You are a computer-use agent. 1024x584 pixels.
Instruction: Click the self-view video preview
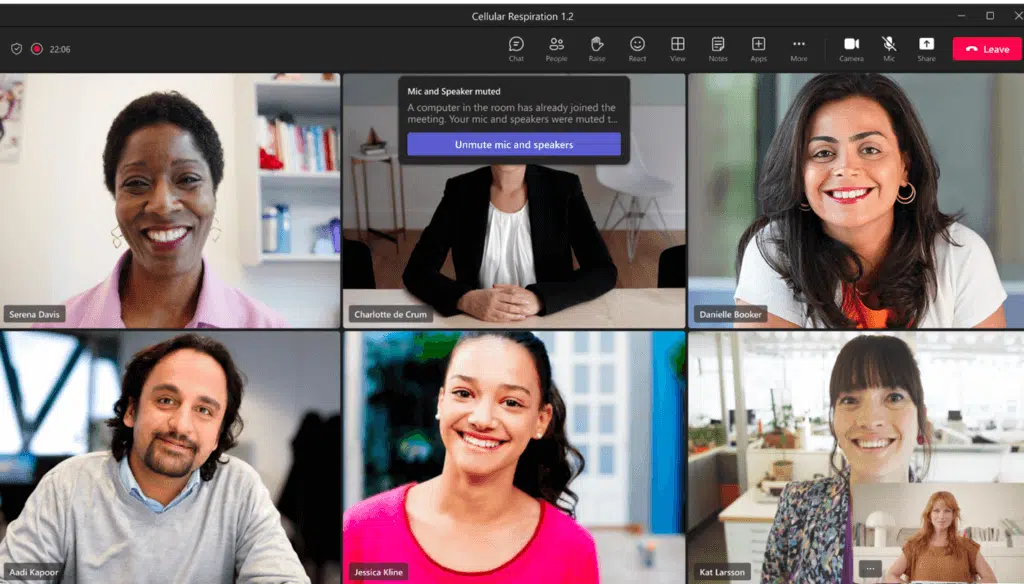pos(939,532)
